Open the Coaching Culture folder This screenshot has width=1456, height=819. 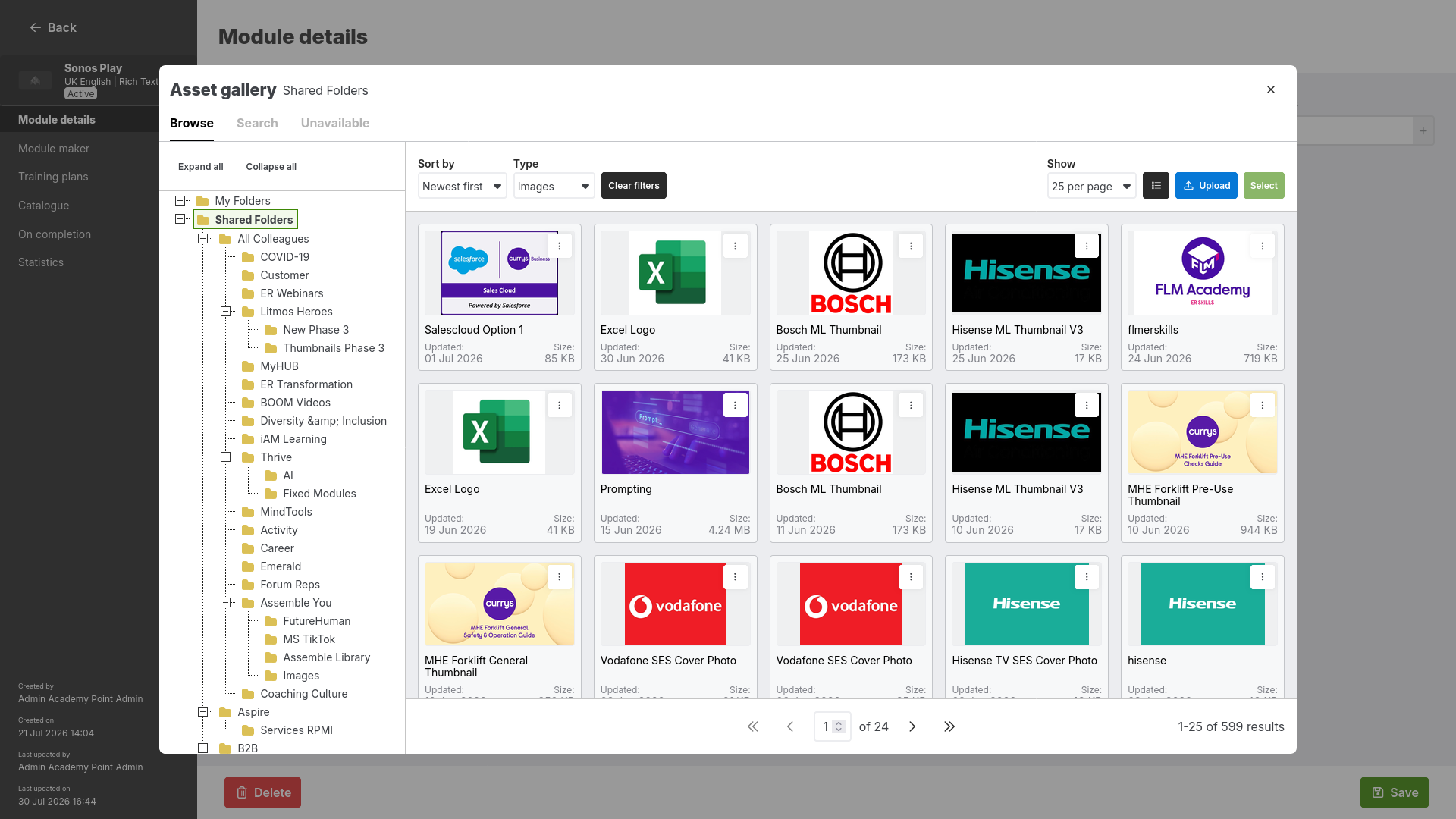303,694
